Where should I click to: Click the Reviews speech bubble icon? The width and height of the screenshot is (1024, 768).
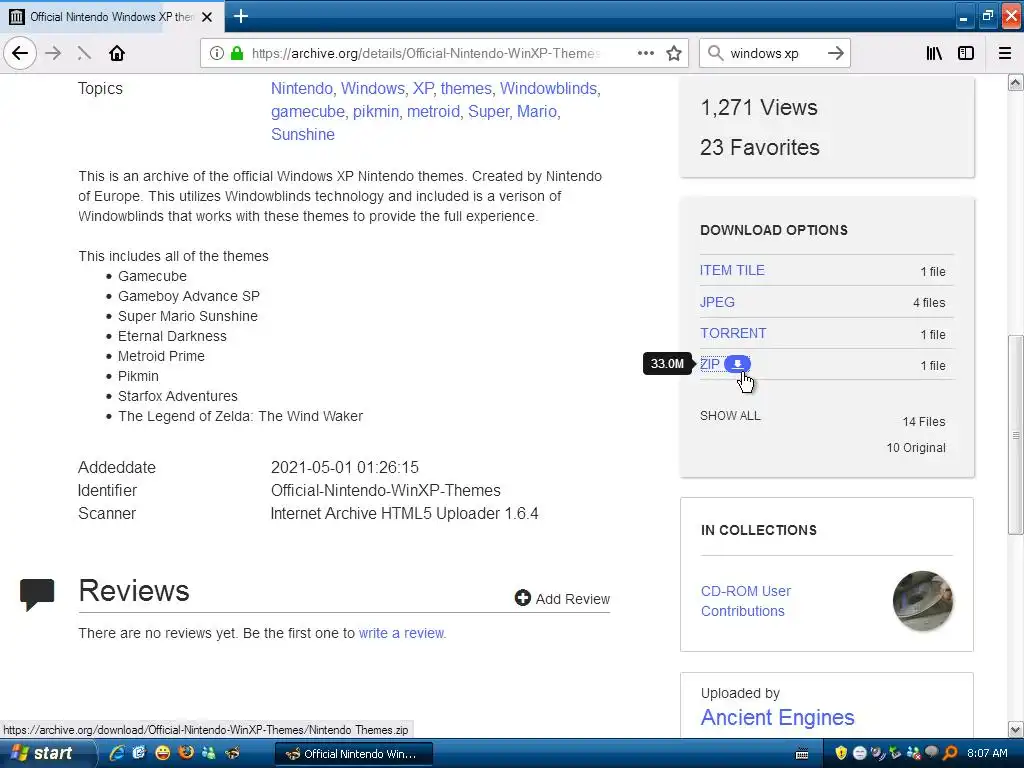click(37, 594)
